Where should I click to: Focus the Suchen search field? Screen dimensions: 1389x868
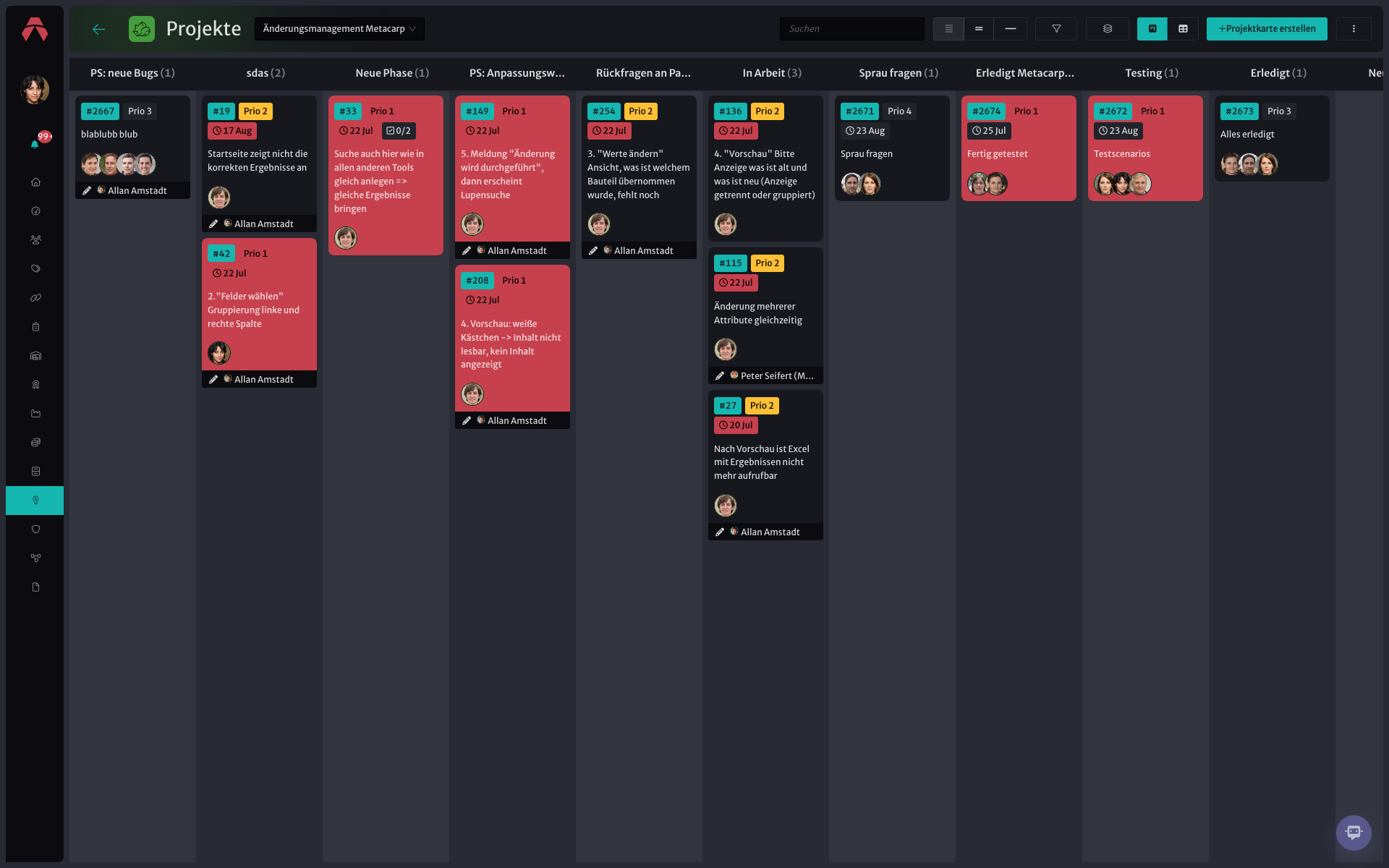click(852, 29)
